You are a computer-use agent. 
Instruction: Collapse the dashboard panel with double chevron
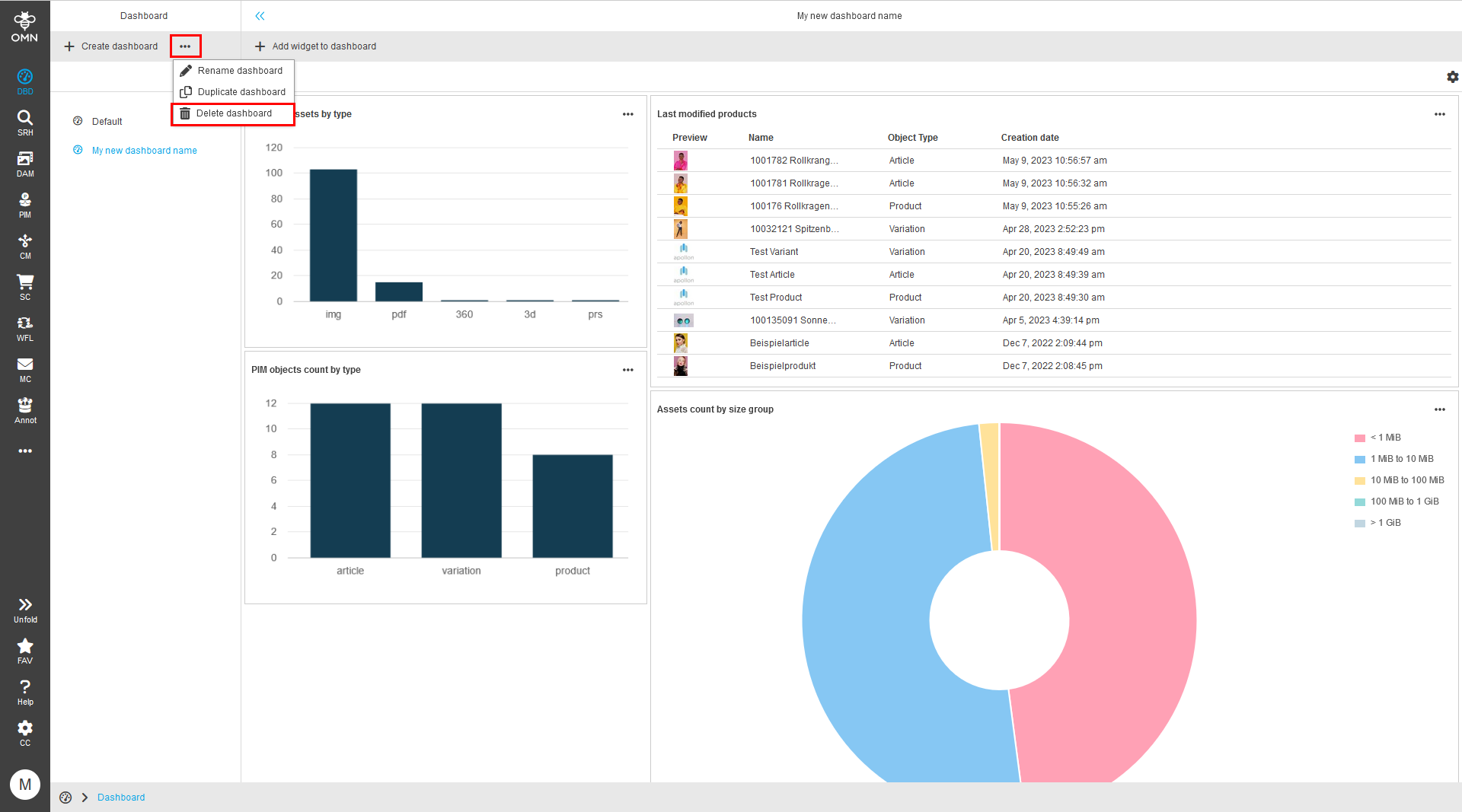(x=260, y=15)
